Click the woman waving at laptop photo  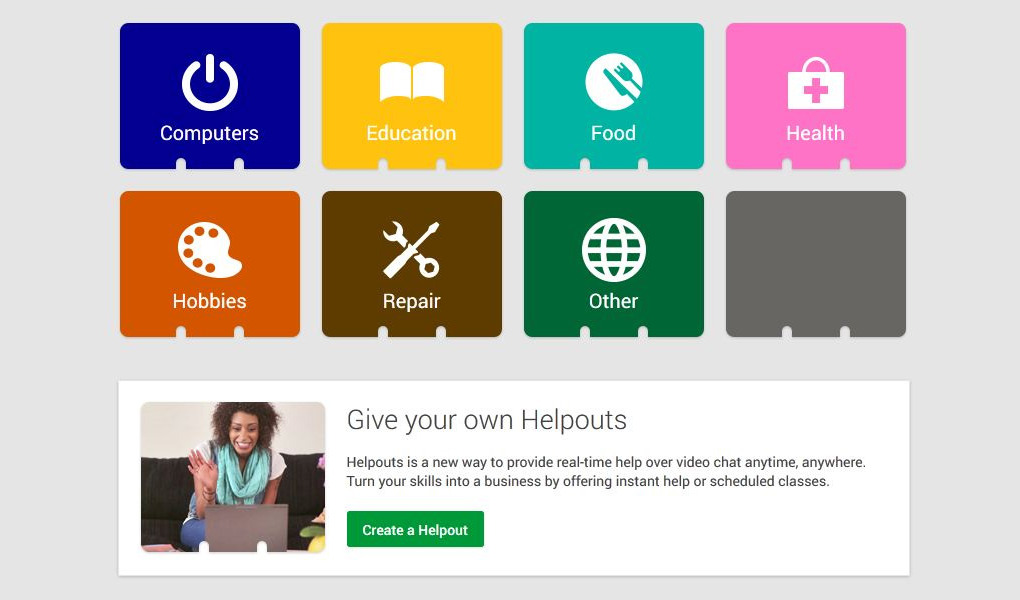pos(233,477)
